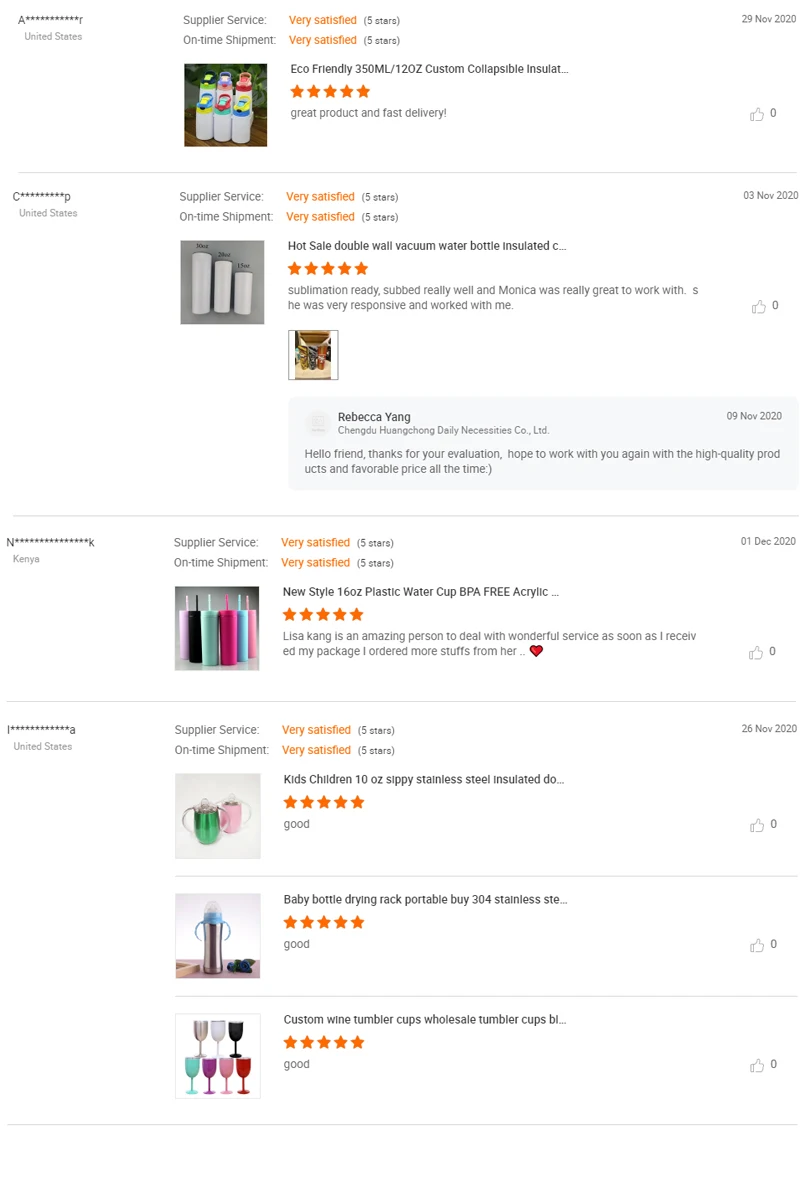This screenshot has height=1200, width=800.
Task: Click thumbs-up on the sublimation ready review
Action: 759,306
